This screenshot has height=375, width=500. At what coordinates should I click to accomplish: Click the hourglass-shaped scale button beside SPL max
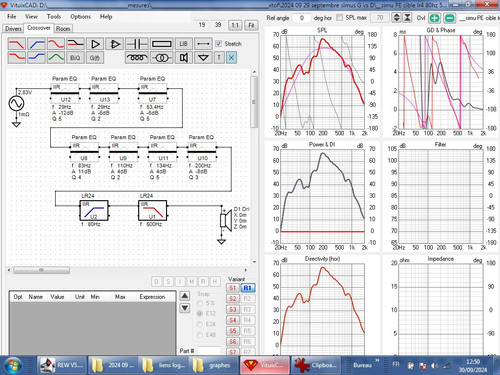[x=407, y=18]
